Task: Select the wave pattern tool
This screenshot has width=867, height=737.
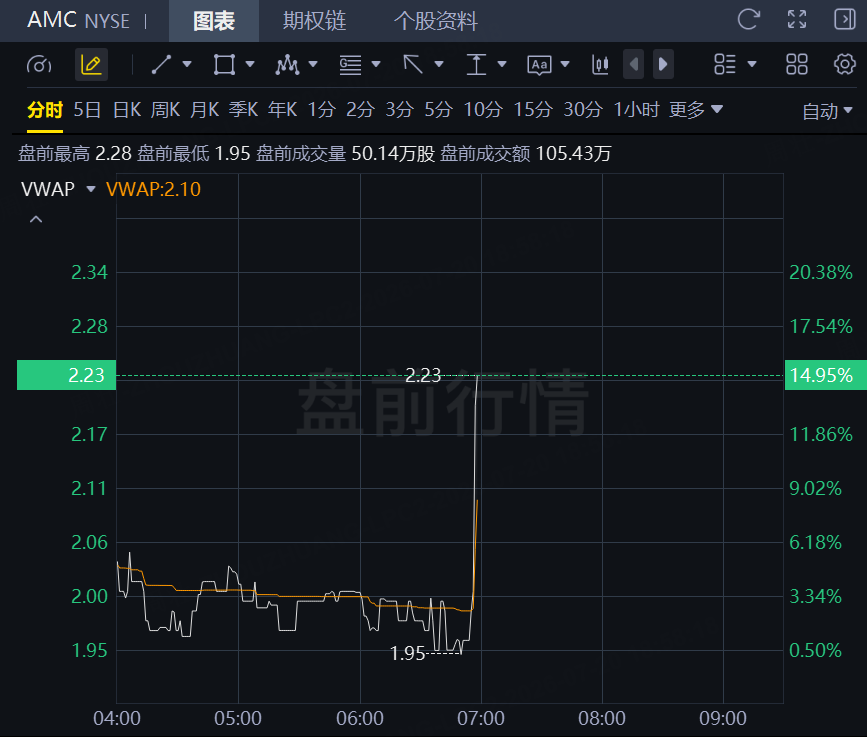Action: 288,65
